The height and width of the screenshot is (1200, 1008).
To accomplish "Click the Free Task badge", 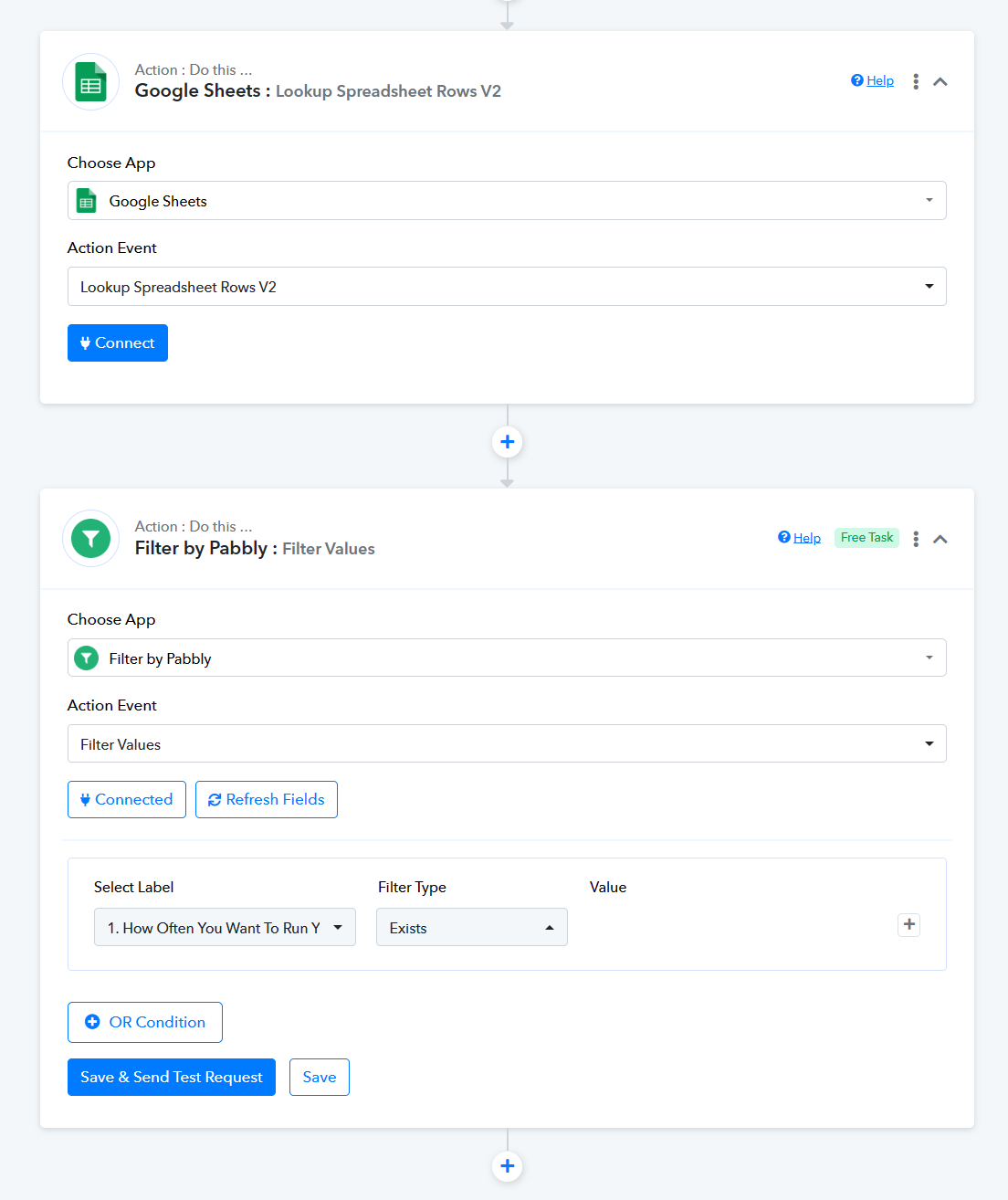I will tap(866, 538).
